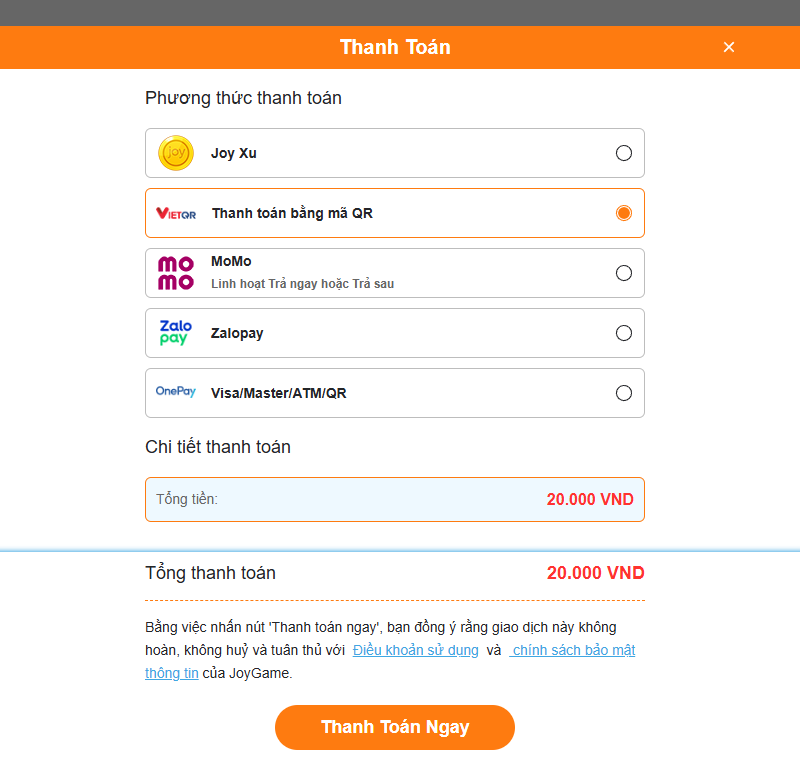Close the Thanh Toán dialog with X
The image size is (800, 775).
pos(729,47)
